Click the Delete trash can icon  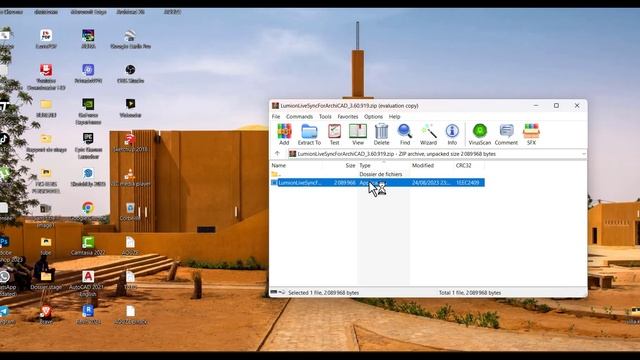point(381,135)
